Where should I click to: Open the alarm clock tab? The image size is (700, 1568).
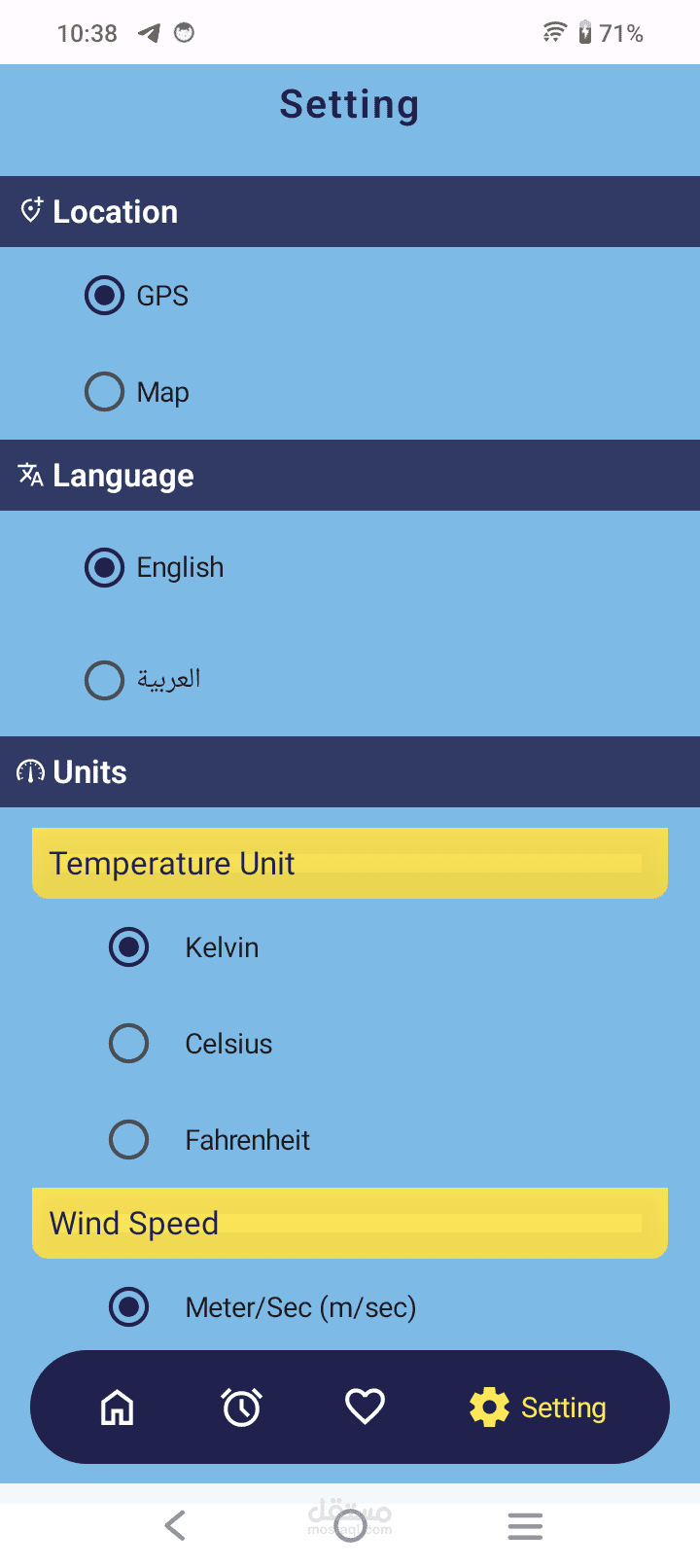[241, 1407]
